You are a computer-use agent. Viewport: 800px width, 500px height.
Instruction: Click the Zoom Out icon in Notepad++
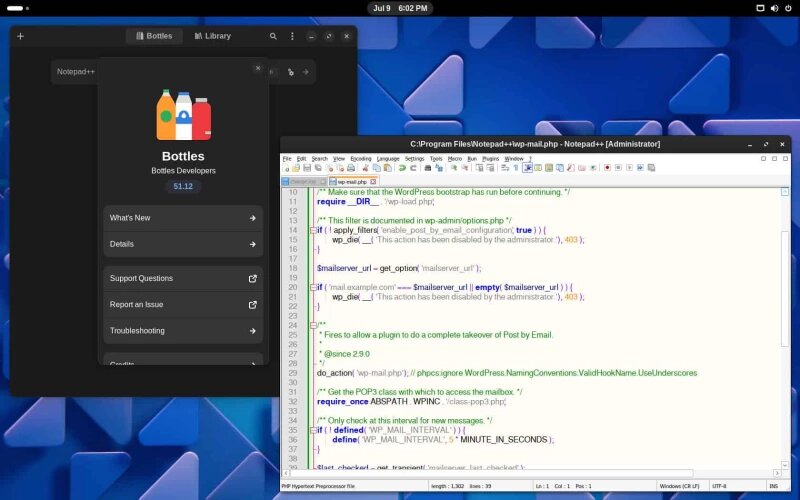tap(465, 167)
